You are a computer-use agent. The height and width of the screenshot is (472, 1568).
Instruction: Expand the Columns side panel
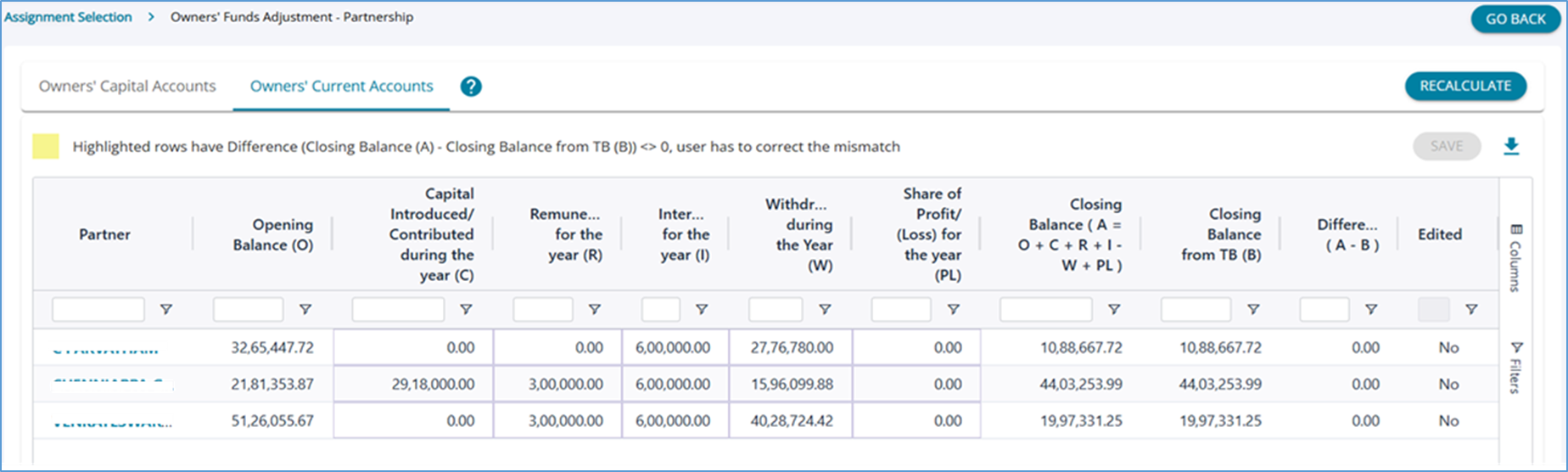point(1516,257)
